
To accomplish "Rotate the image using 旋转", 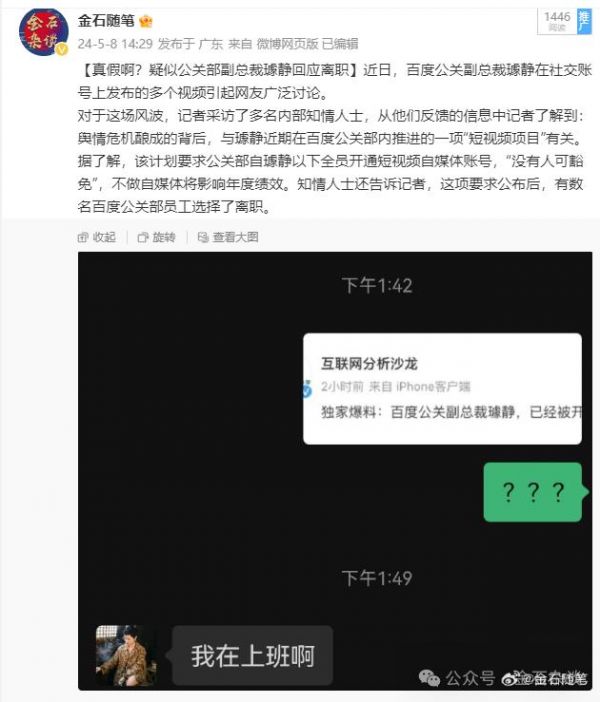I will pyautogui.click(x=156, y=237).
